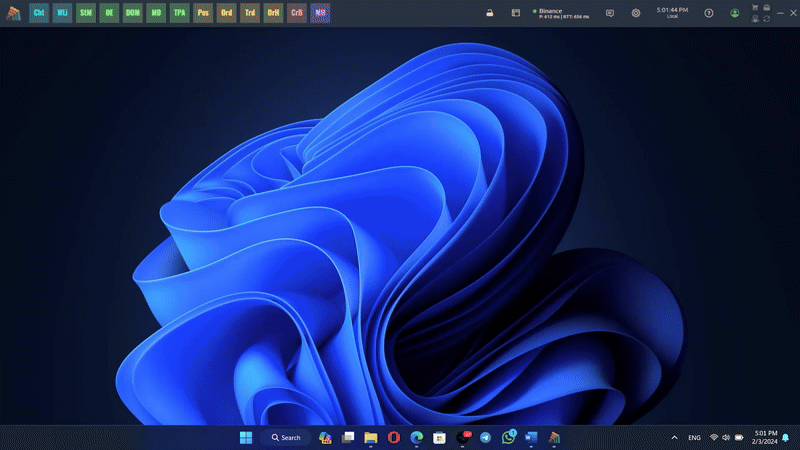Click the 5:01:44 PM Local clock
800x450 pixels.
tap(671, 13)
